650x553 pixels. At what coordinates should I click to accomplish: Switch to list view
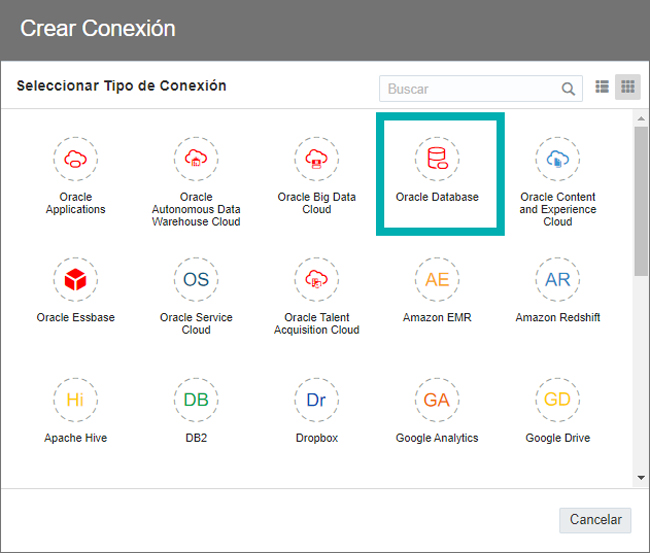tap(602, 87)
